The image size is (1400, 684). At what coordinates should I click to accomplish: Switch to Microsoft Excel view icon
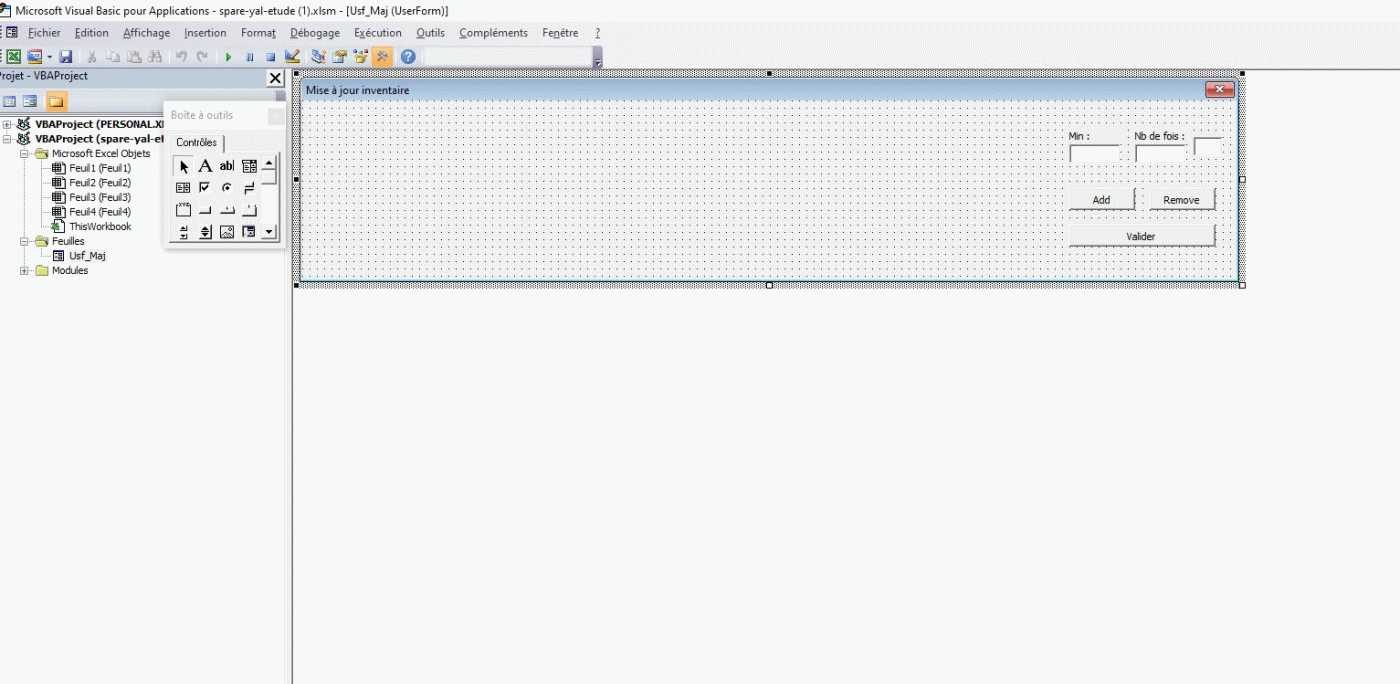[x=14, y=57]
